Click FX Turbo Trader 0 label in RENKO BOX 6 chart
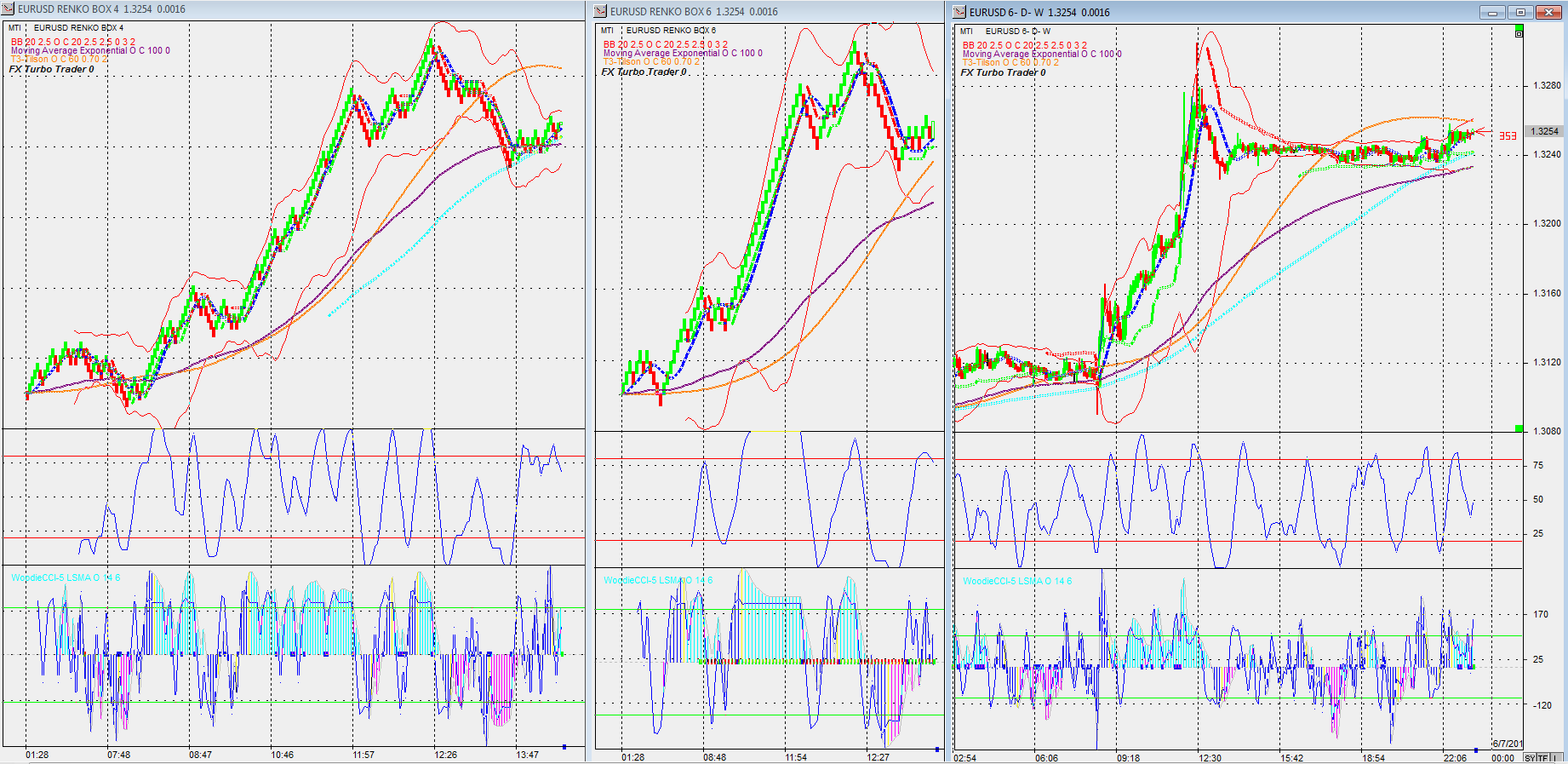The image size is (1568, 764). [x=644, y=72]
